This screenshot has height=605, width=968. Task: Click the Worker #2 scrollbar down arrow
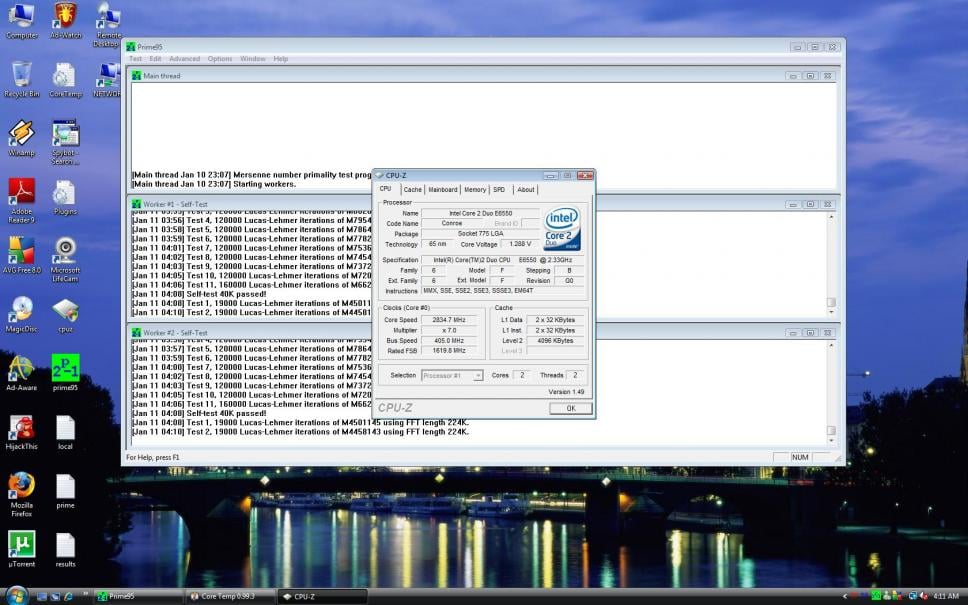click(831, 441)
